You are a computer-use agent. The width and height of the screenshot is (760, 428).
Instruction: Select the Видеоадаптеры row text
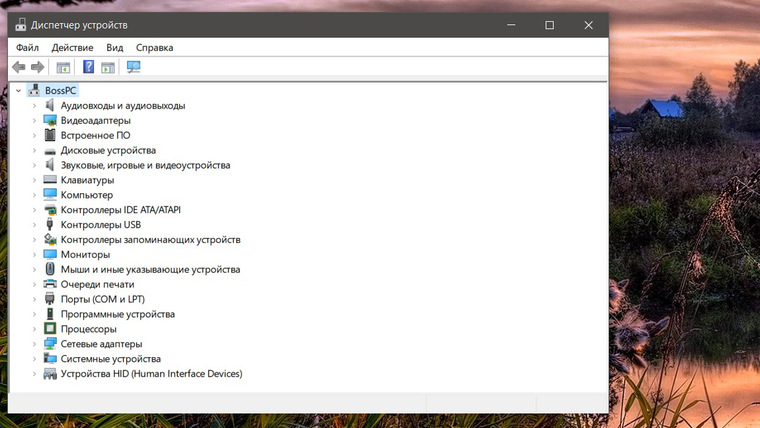coord(95,120)
